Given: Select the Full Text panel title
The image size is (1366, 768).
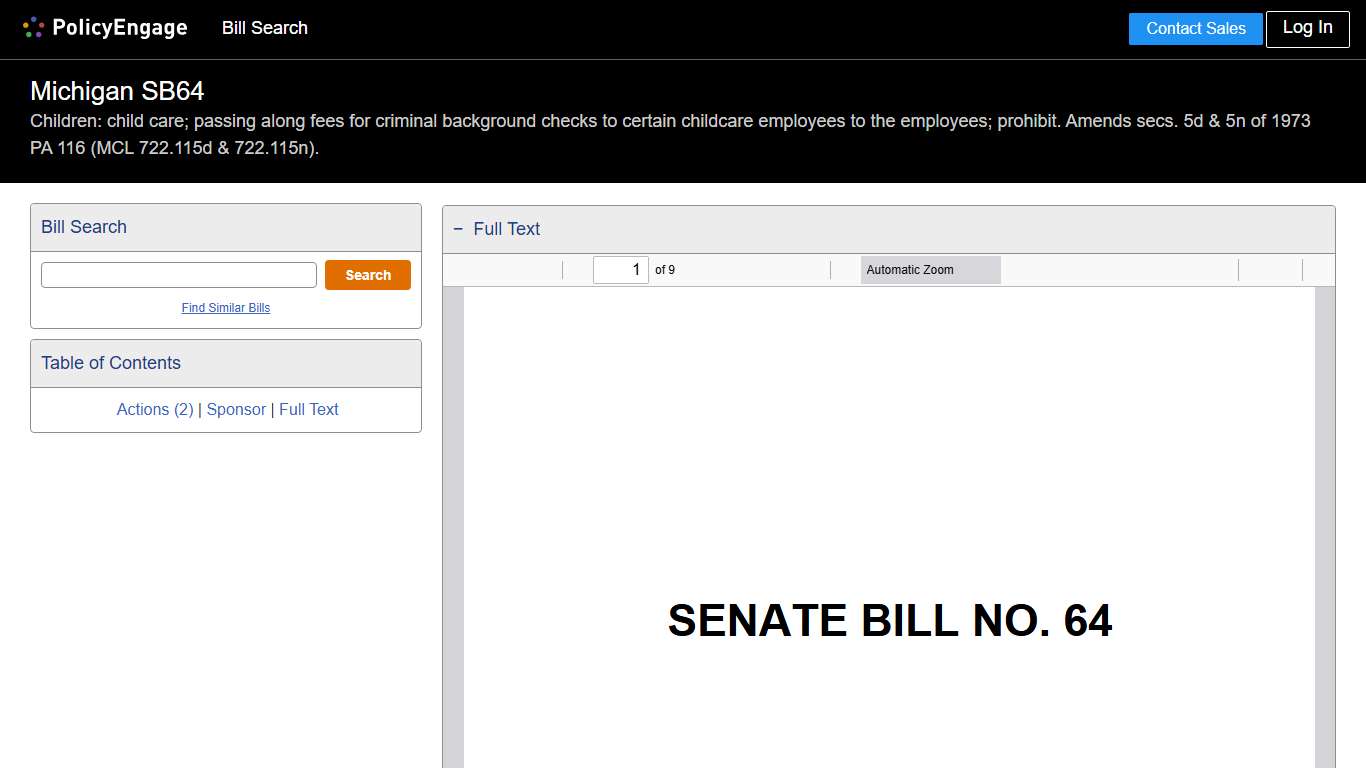Looking at the screenshot, I should point(506,229).
